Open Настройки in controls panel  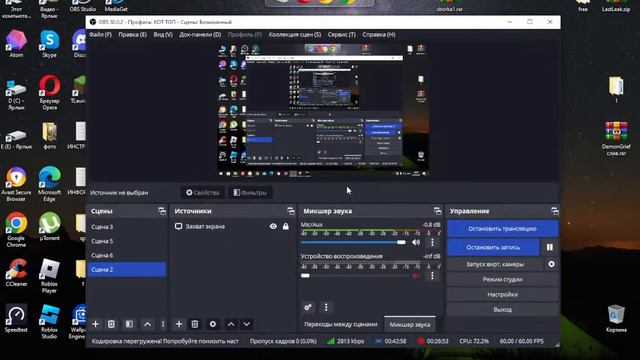(x=502, y=294)
